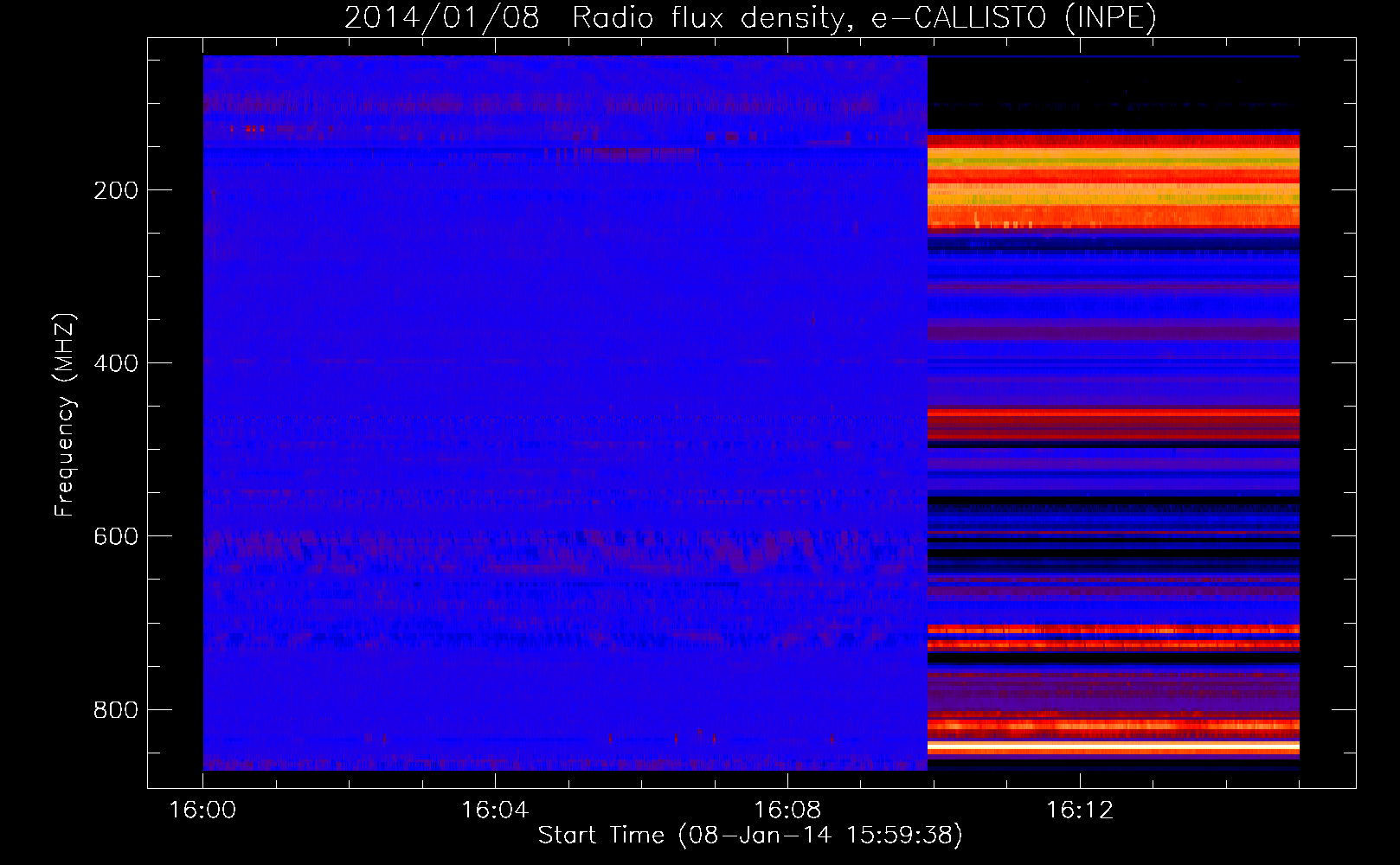Click the 16:04 time tick label
1400x865 pixels.
point(495,810)
